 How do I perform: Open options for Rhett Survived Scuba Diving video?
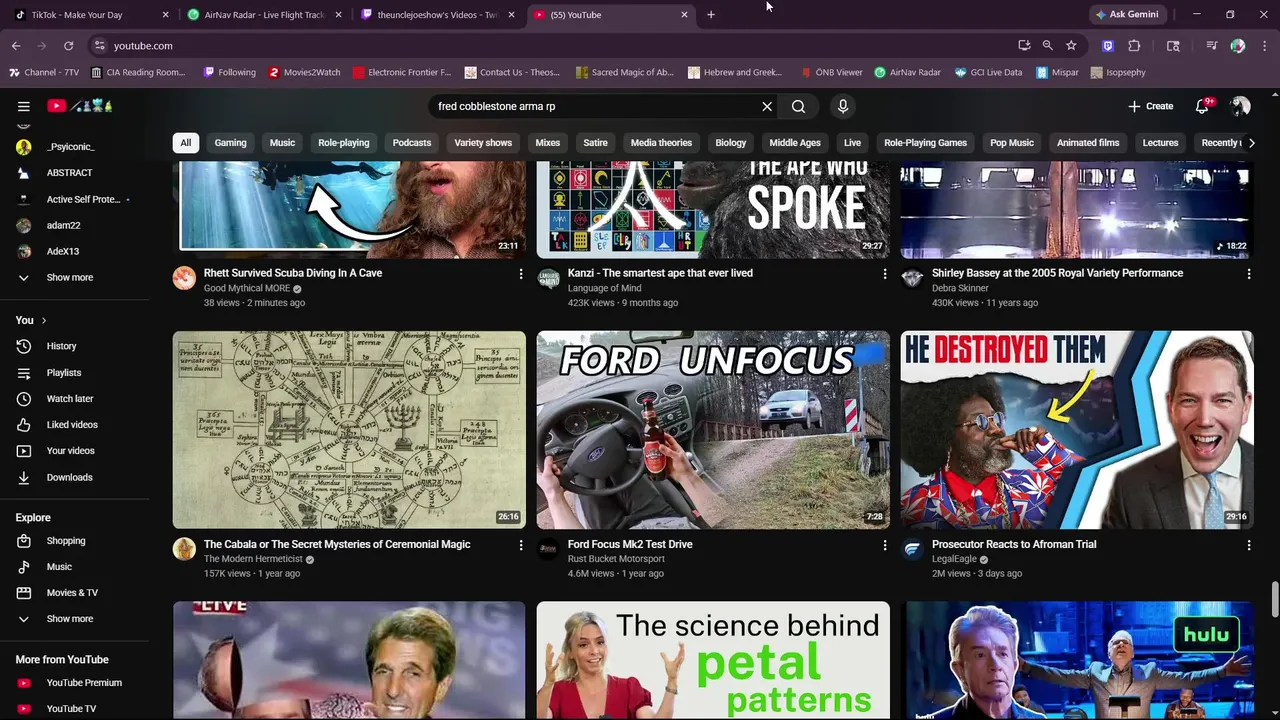coord(520,273)
